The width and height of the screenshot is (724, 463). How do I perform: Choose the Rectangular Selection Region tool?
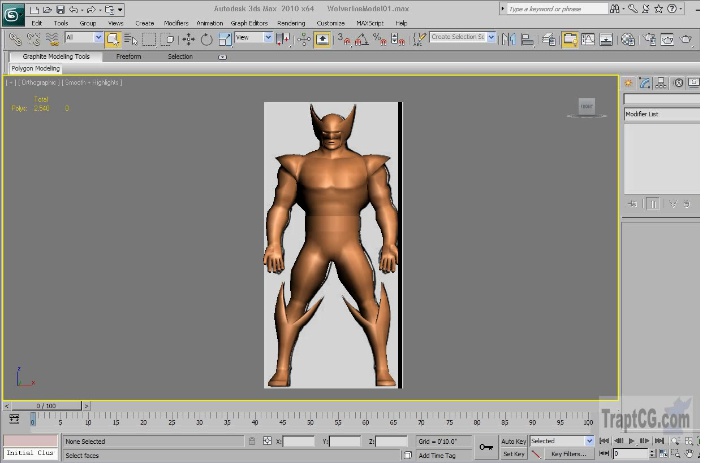tap(149, 39)
